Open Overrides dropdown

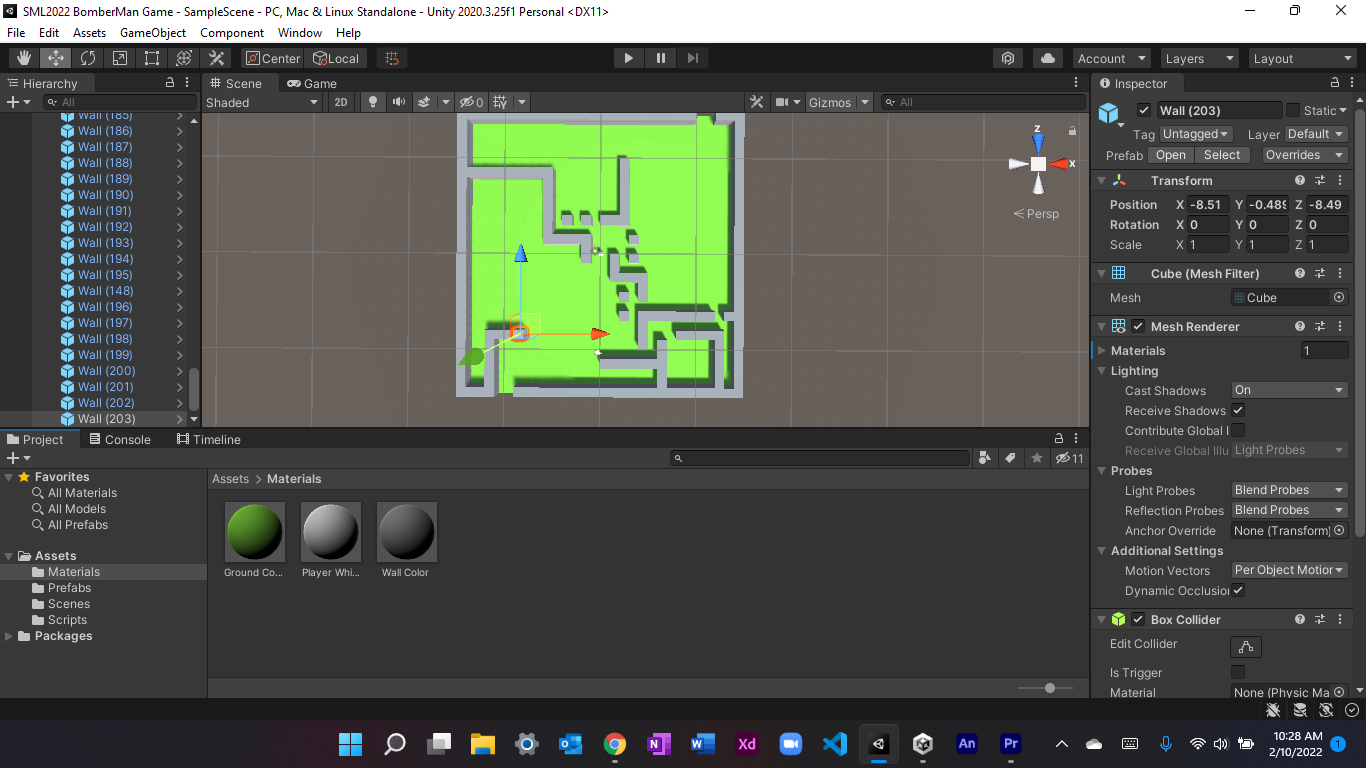pos(1303,155)
